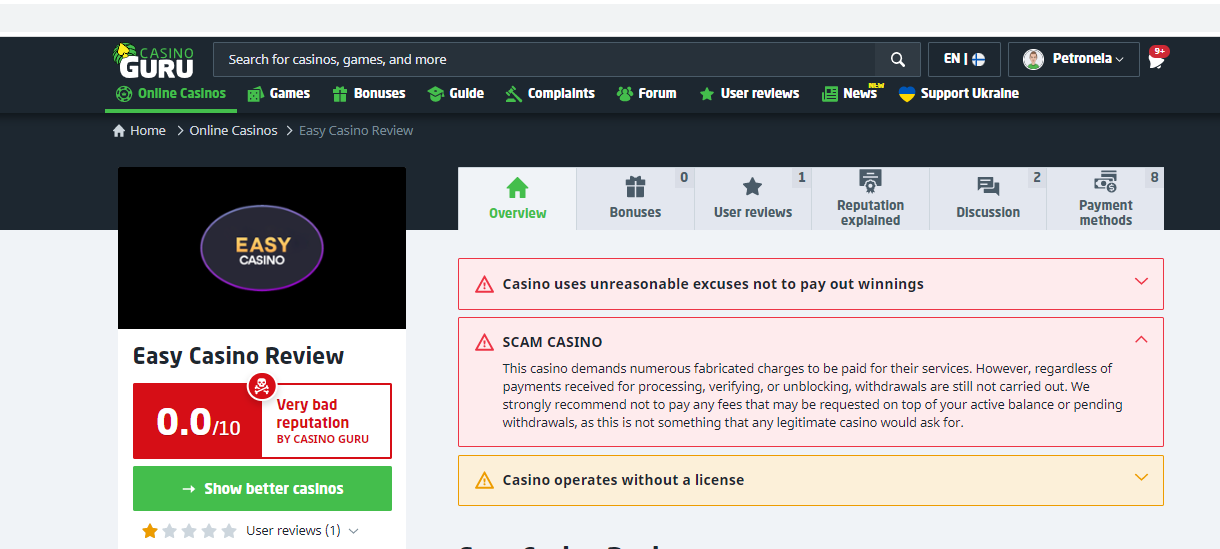This screenshot has height=549, width=1220.
Task: Select the User reviews star tab
Action: 752,199
